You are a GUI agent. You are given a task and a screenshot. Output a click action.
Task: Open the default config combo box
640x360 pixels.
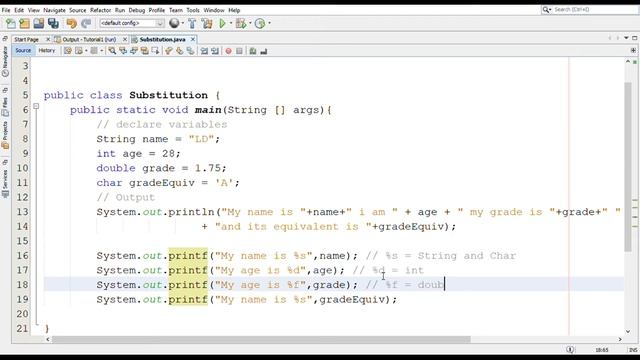point(132,23)
